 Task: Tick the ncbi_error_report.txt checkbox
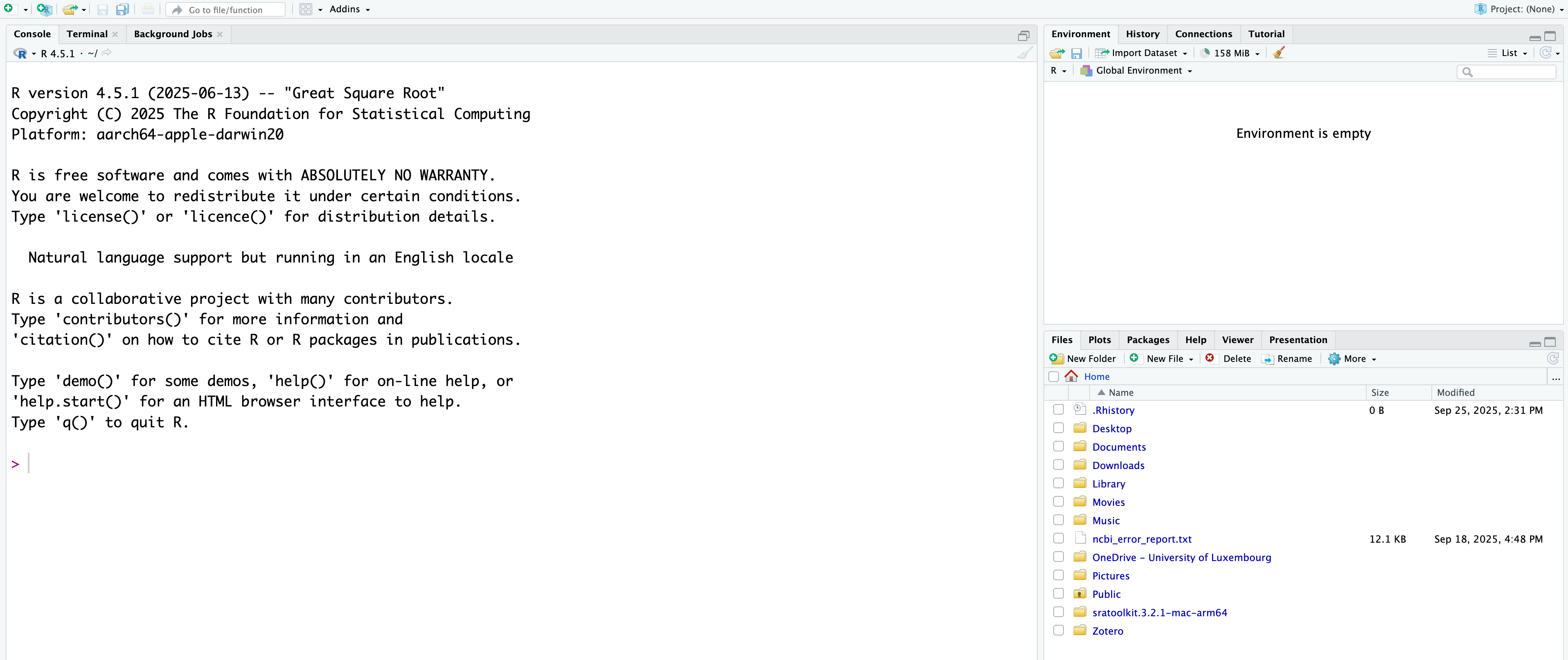1059,538
